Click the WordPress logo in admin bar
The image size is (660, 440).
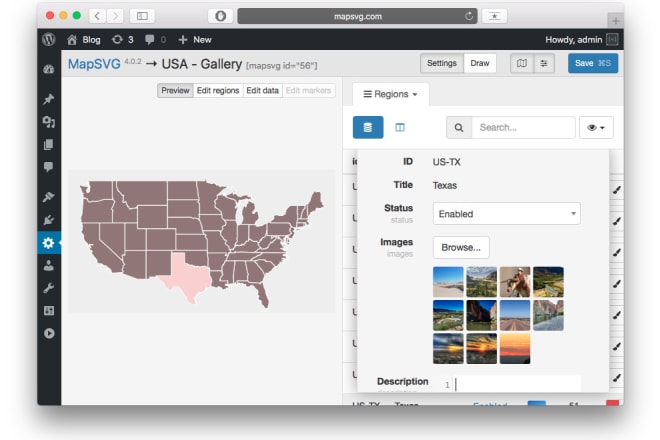click(x=49, y=40)
